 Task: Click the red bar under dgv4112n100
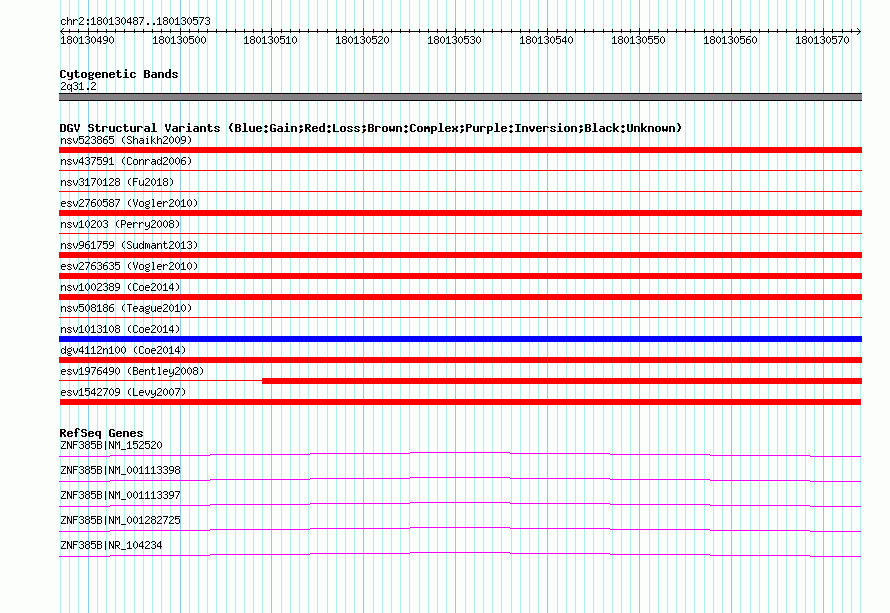tap(460, 360)
